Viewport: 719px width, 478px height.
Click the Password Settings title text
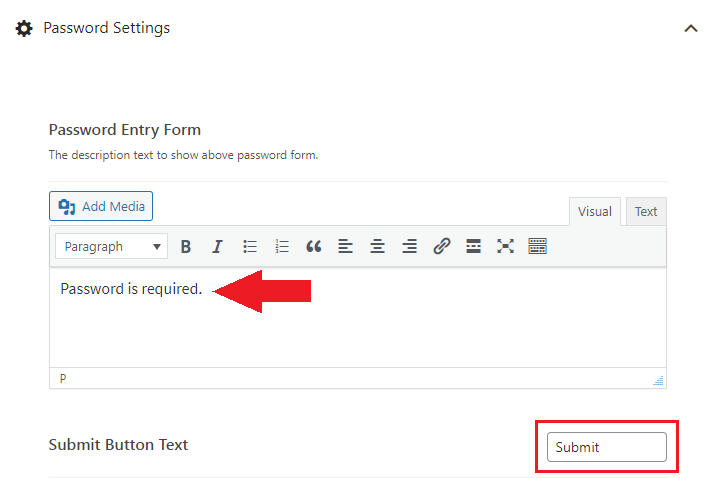tap(106, 28)
